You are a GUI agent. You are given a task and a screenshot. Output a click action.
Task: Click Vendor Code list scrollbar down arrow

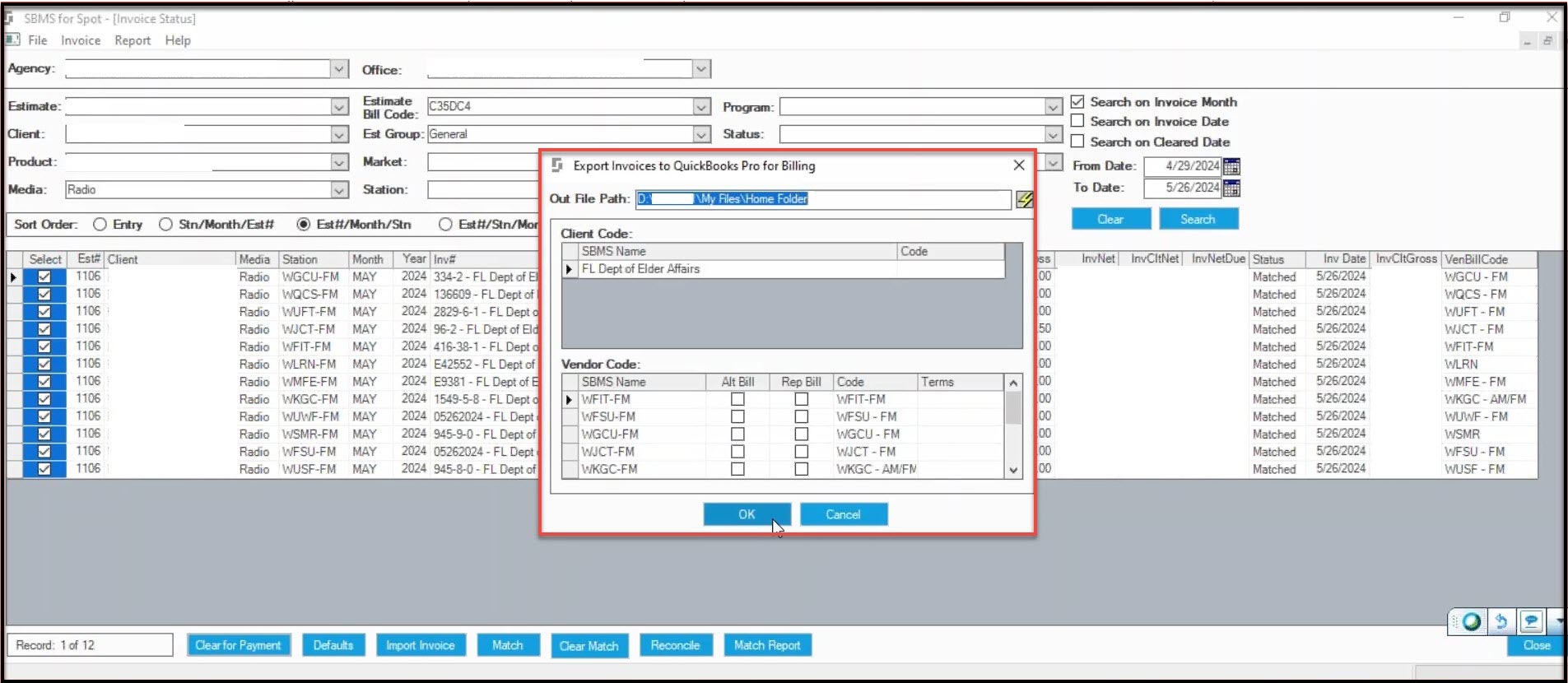(1013, 470)
